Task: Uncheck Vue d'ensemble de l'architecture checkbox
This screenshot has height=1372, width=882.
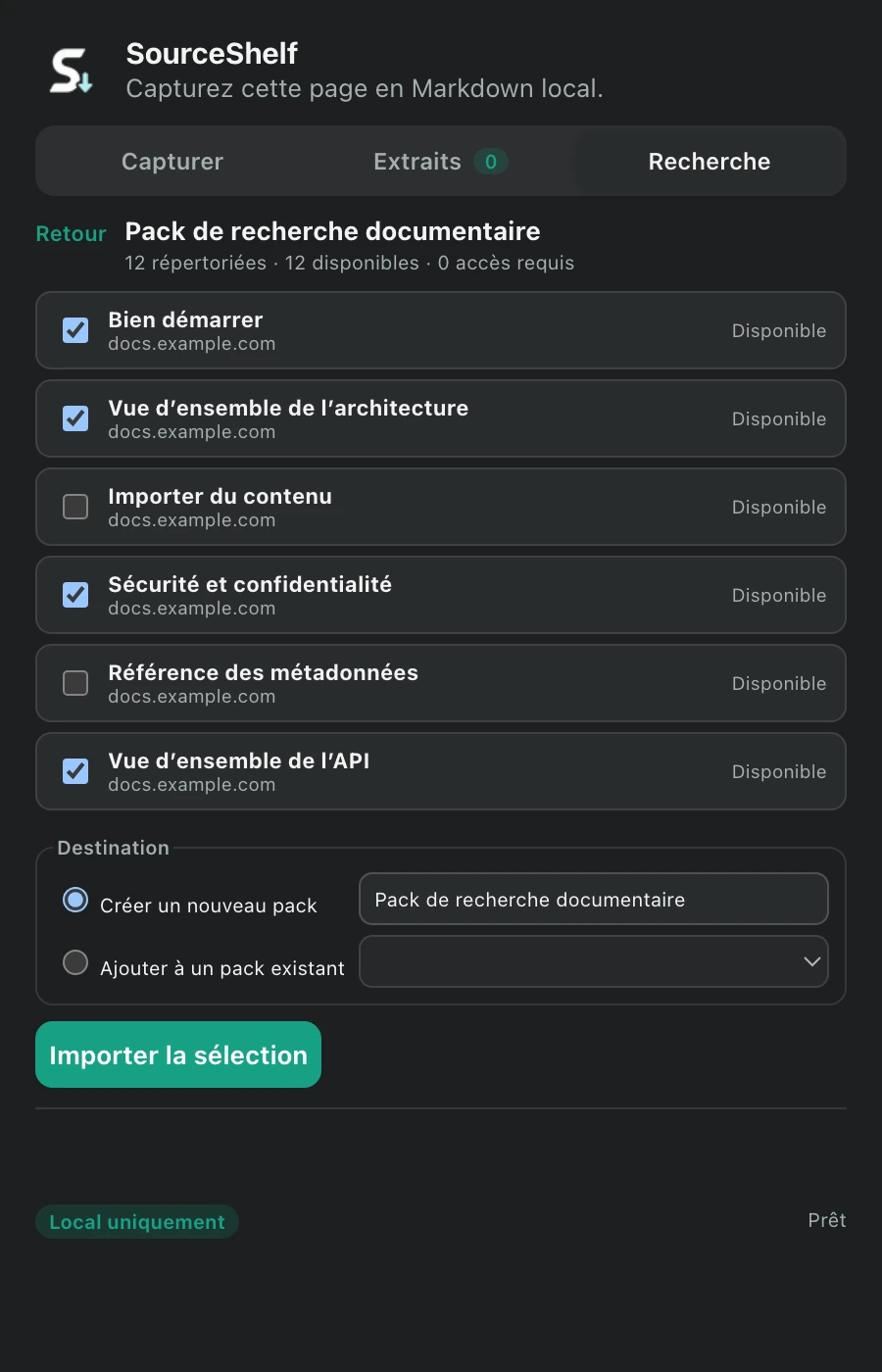Action: pyautogui.click(x=75, y=418)
